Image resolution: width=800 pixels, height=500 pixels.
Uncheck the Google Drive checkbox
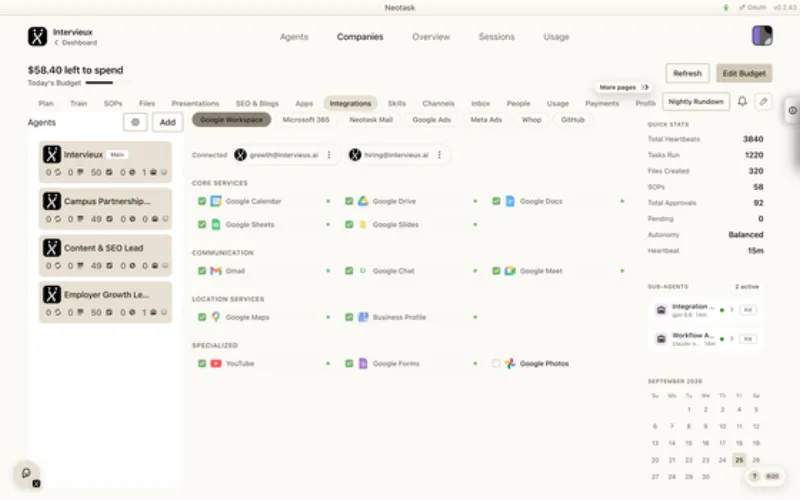pyautogui.click(x=349, y=201)
